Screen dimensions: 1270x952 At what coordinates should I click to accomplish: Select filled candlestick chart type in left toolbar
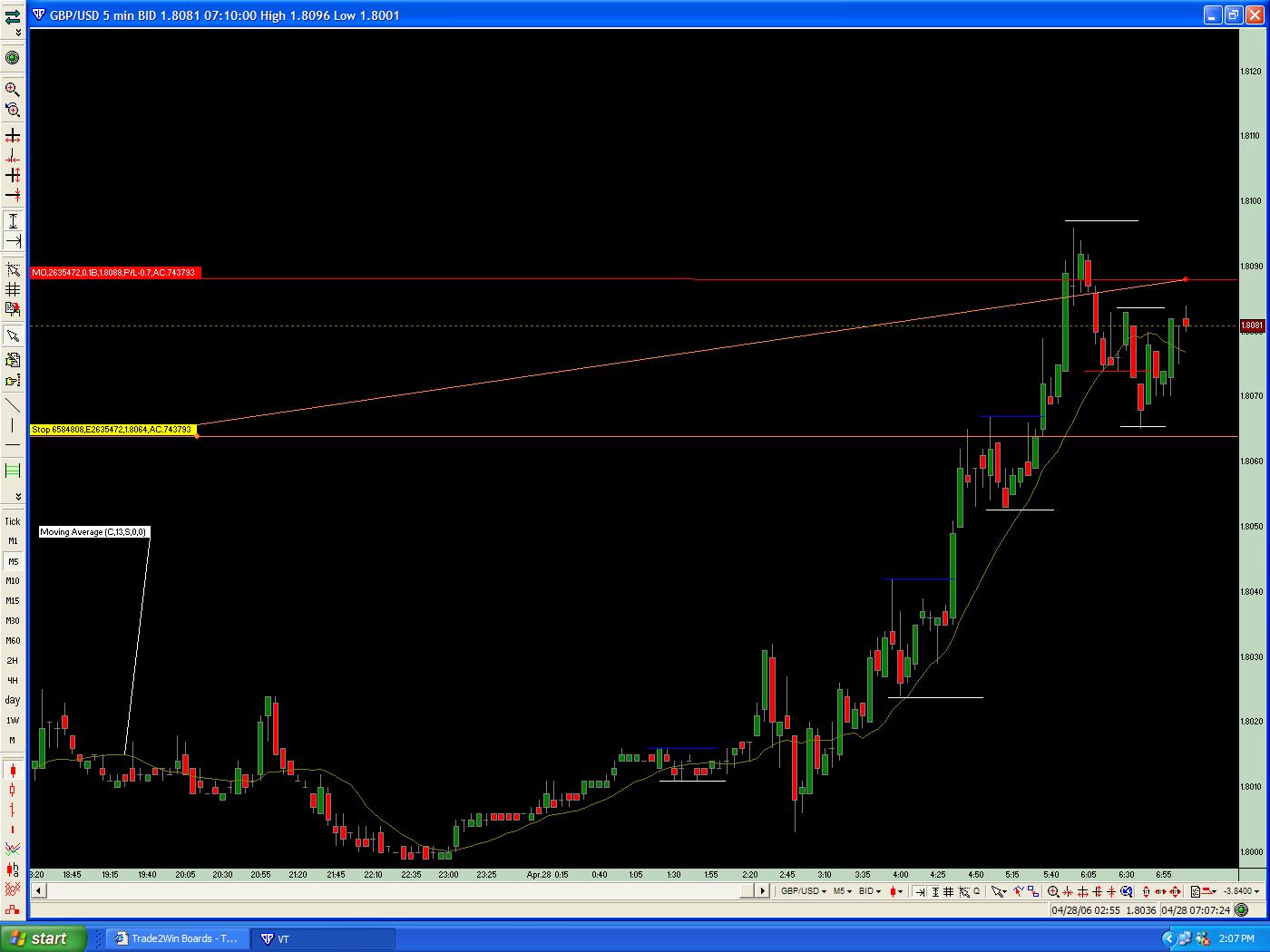click(x=13, y=771)
